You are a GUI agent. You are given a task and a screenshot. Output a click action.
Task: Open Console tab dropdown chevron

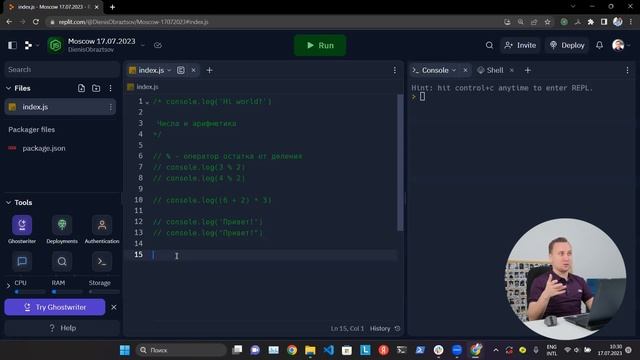tap(454, 70)
